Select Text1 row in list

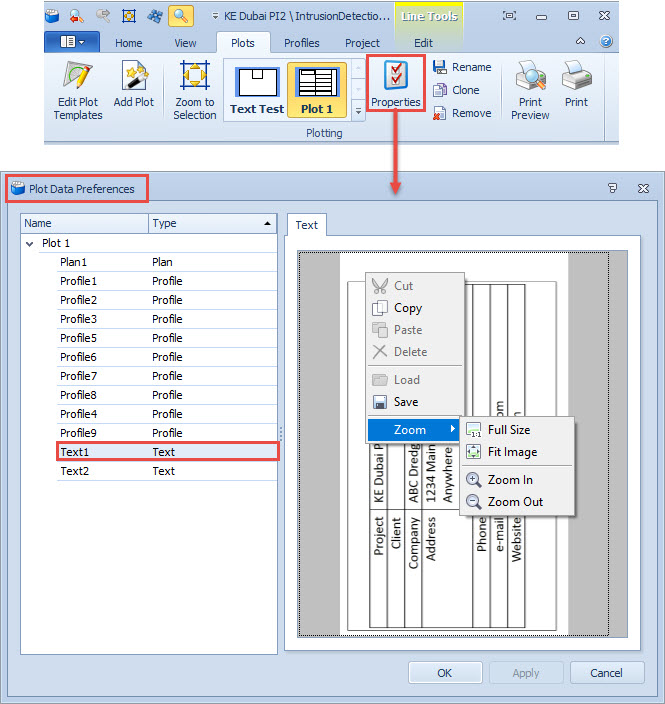(x=167, y=452)
